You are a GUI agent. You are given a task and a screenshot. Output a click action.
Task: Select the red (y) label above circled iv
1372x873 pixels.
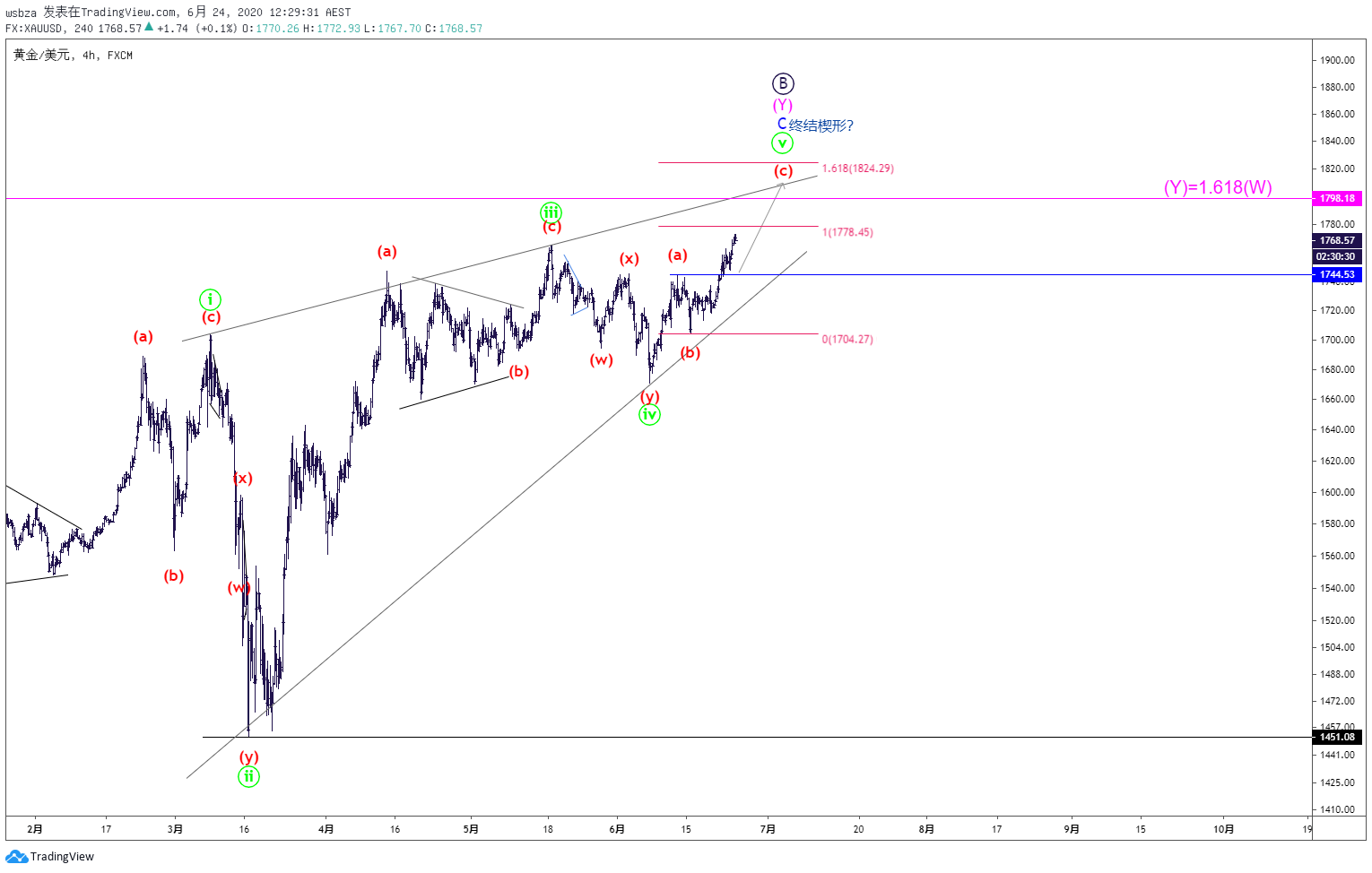650,396
